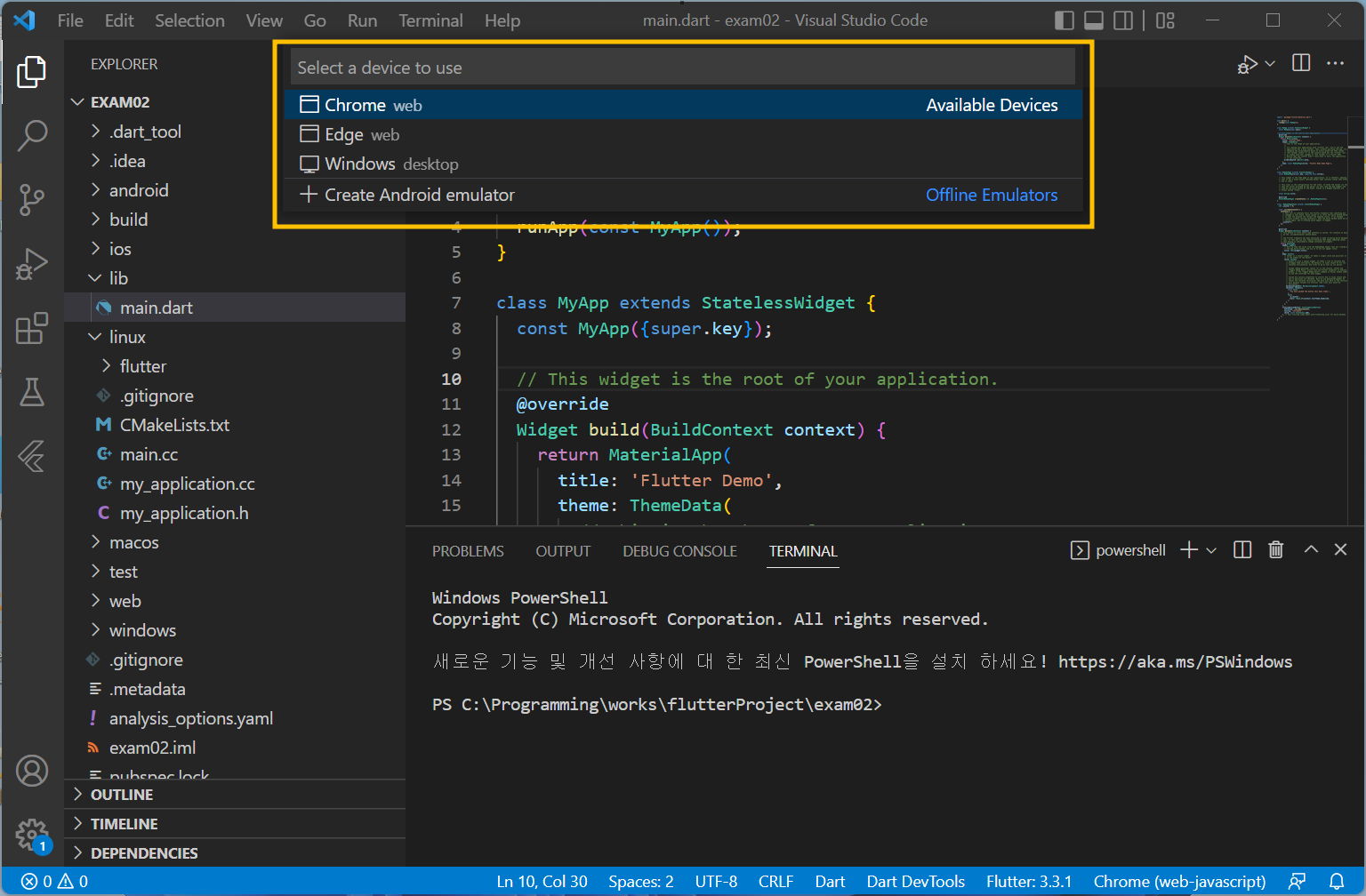
Task: Select the powershell terminal label
Action: [1118, 550]
